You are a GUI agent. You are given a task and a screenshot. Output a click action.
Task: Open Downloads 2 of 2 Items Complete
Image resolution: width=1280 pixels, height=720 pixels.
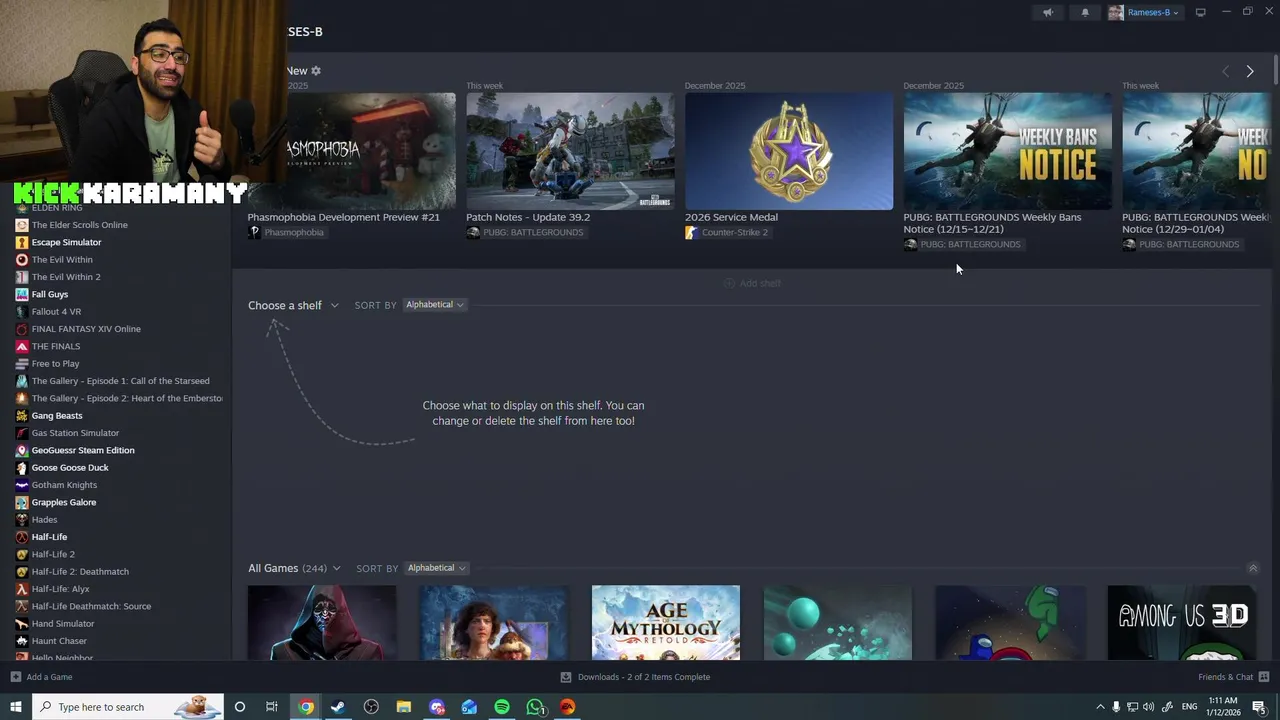click(644, 677)
